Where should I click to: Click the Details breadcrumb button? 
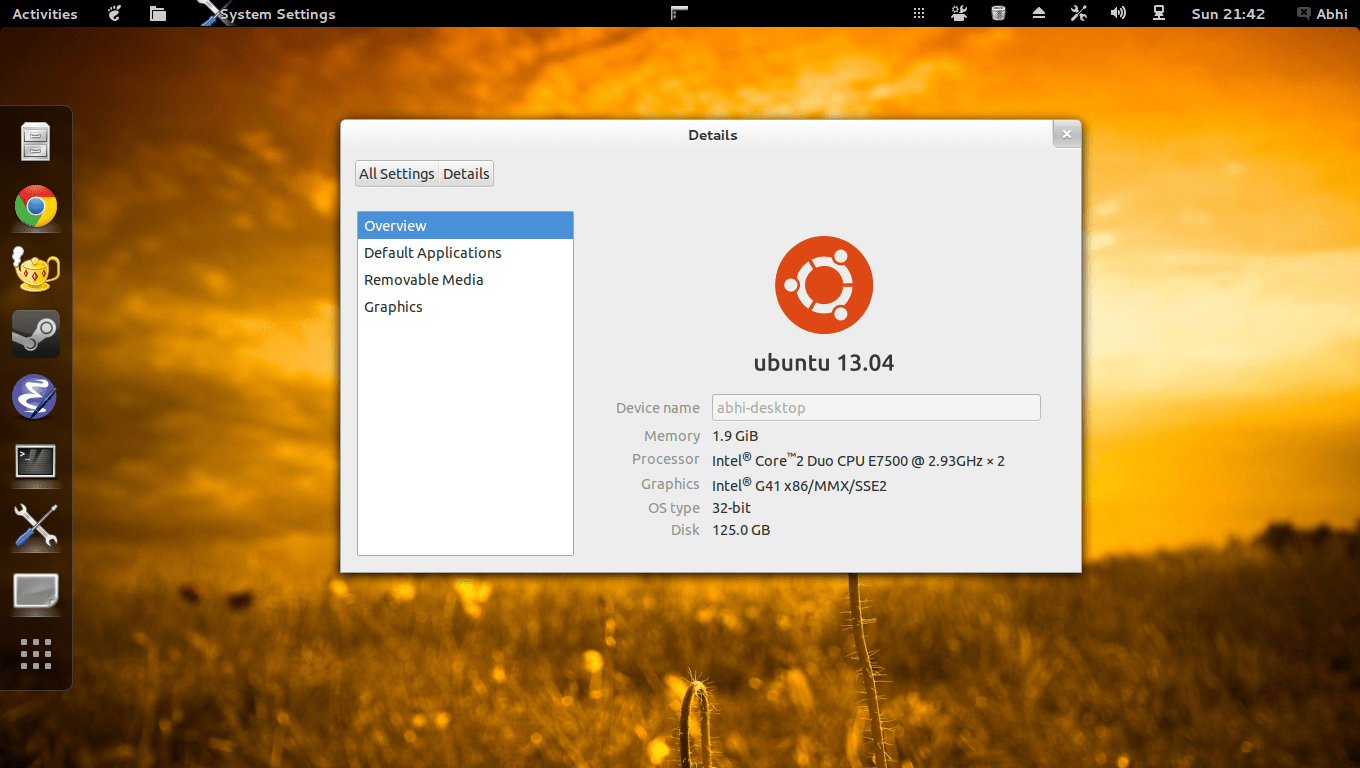[466, 174]
